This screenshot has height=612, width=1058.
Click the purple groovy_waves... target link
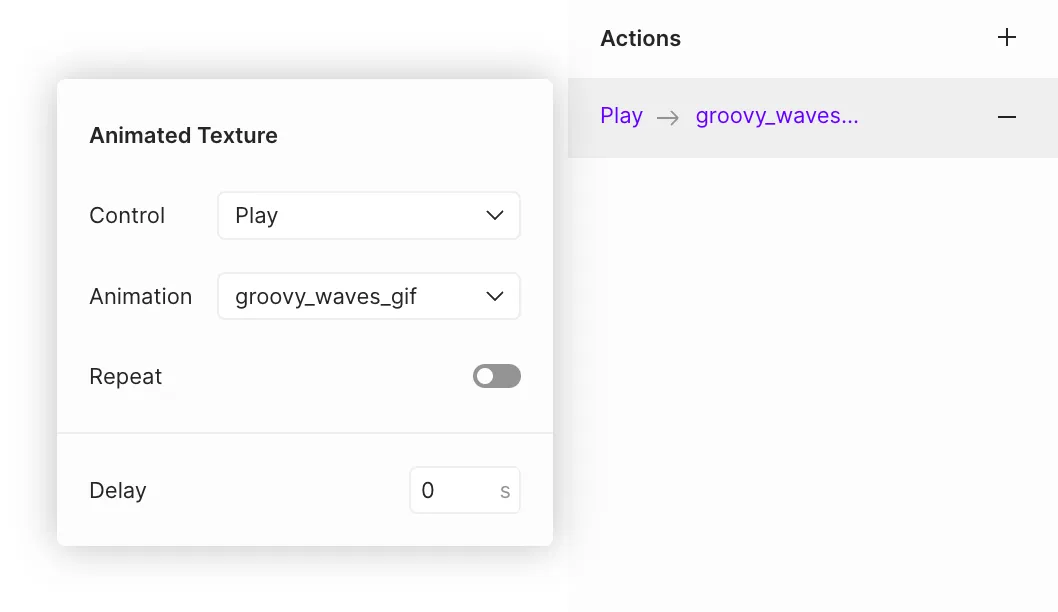777,116
